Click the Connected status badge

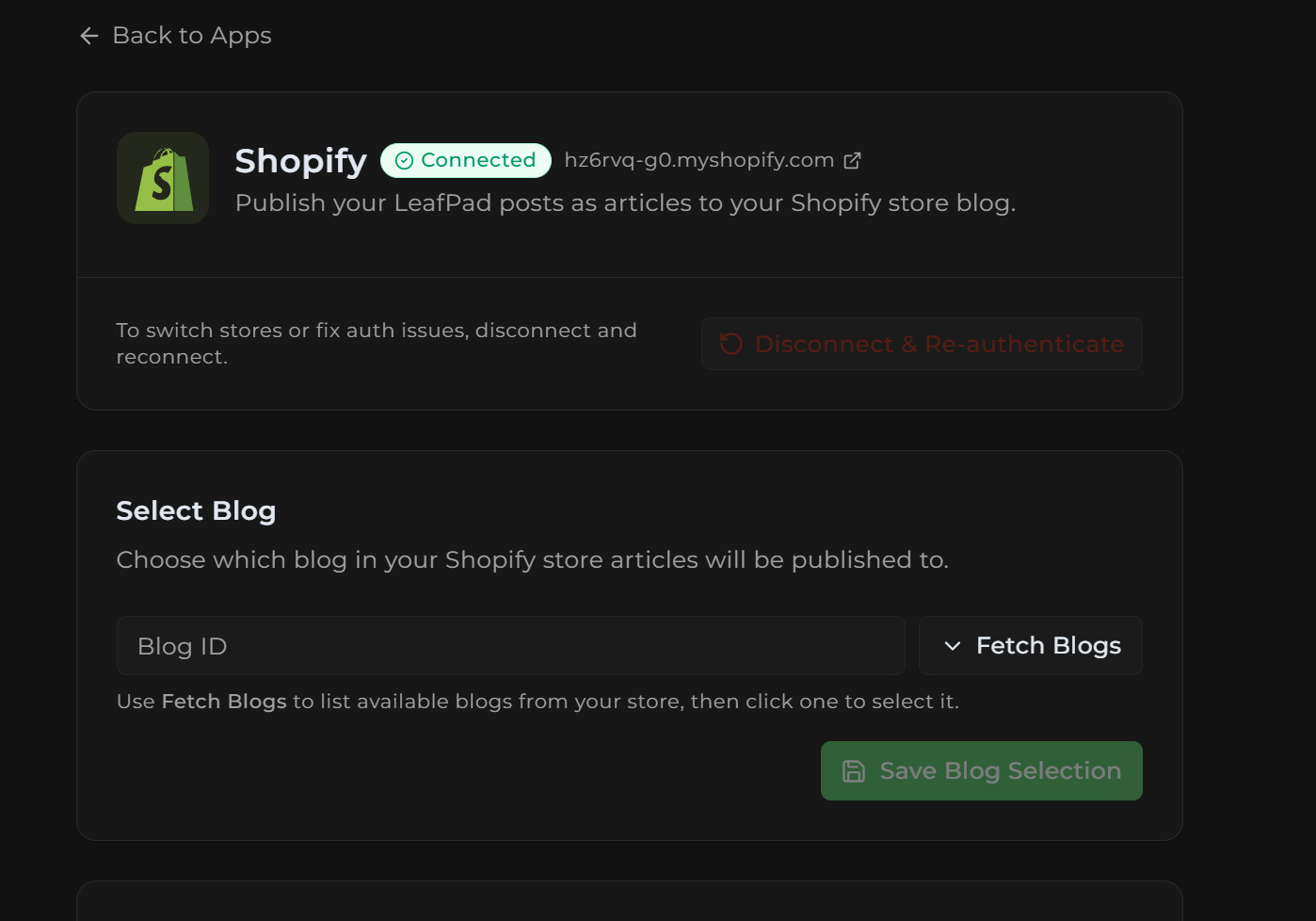466,160
